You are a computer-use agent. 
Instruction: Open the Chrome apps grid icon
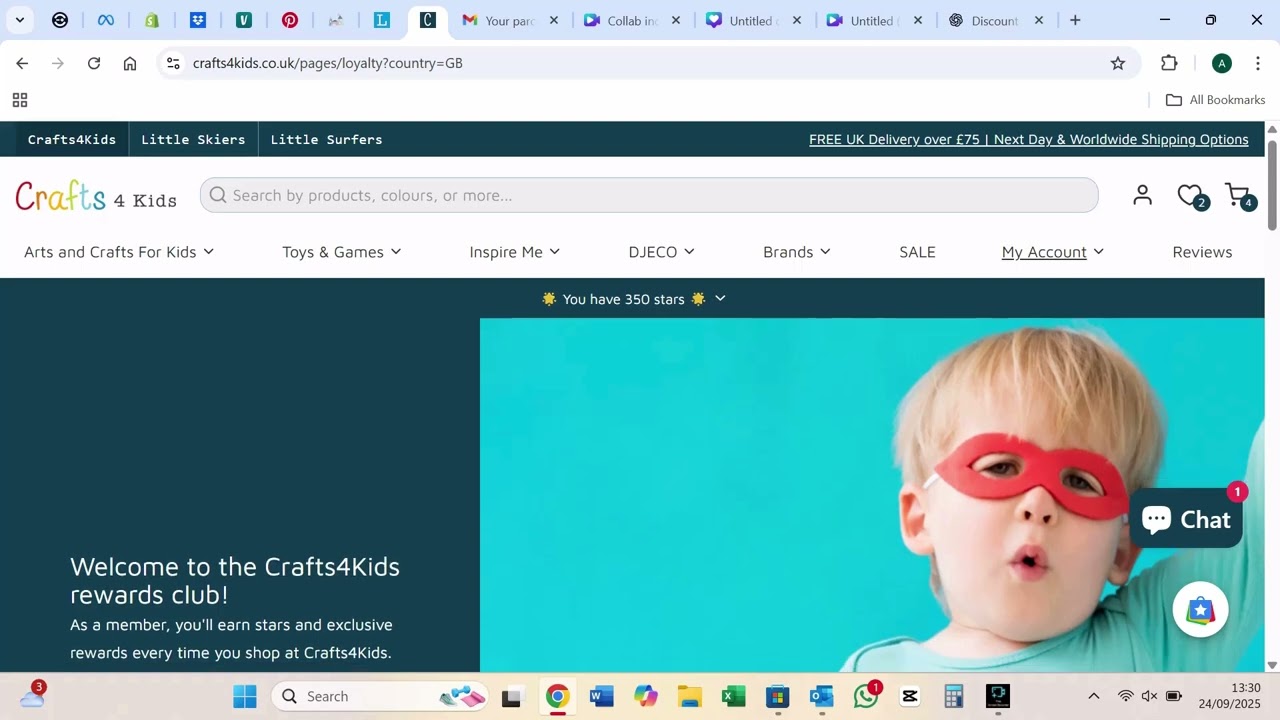(x=20, y=100)
